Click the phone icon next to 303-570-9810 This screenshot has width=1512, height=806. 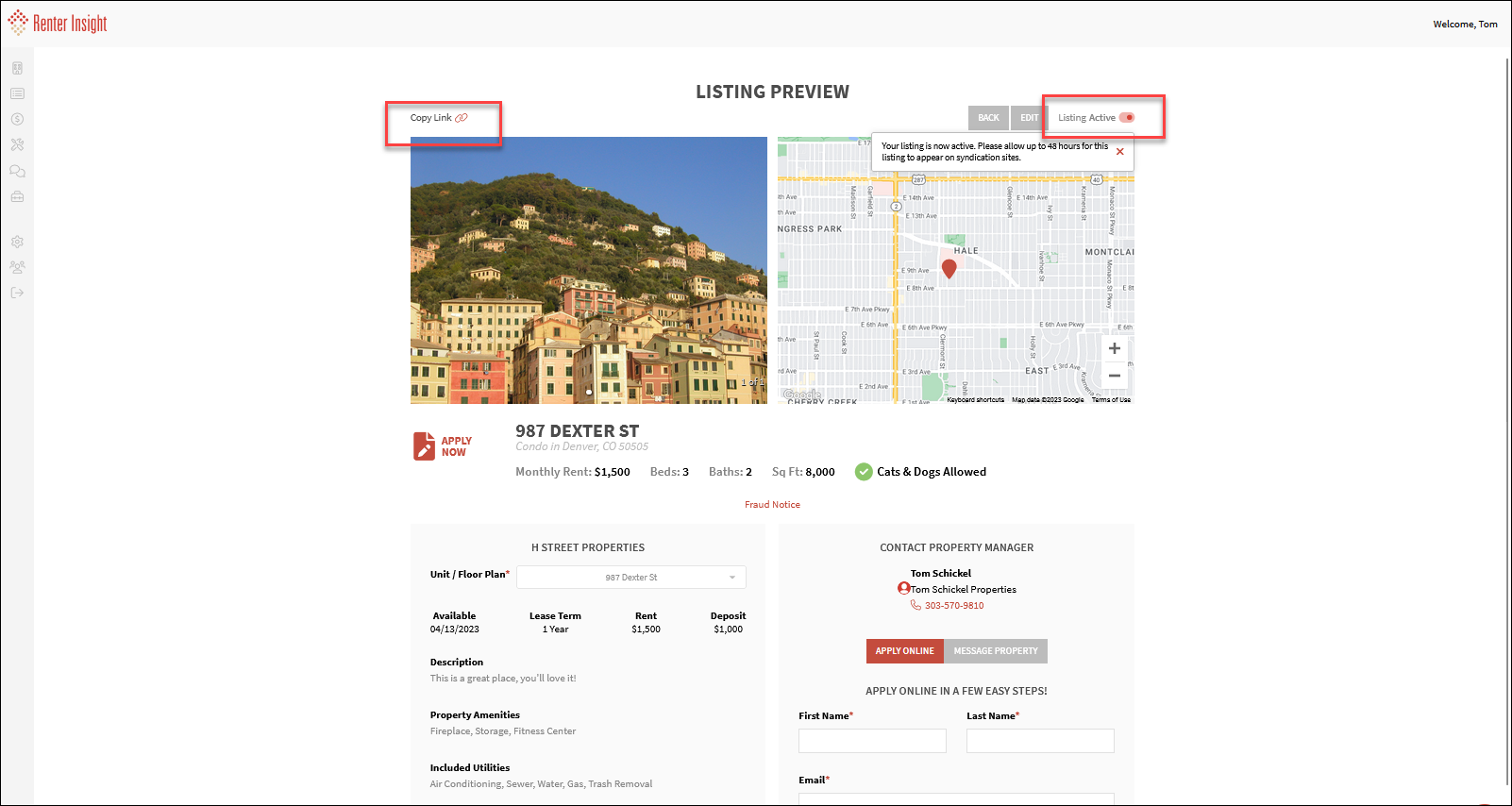916,605
